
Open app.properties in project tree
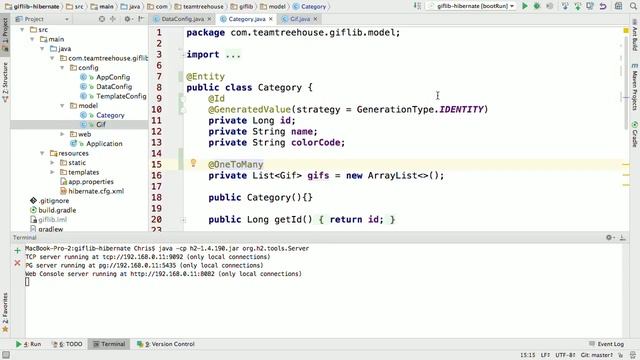[91, 182]
